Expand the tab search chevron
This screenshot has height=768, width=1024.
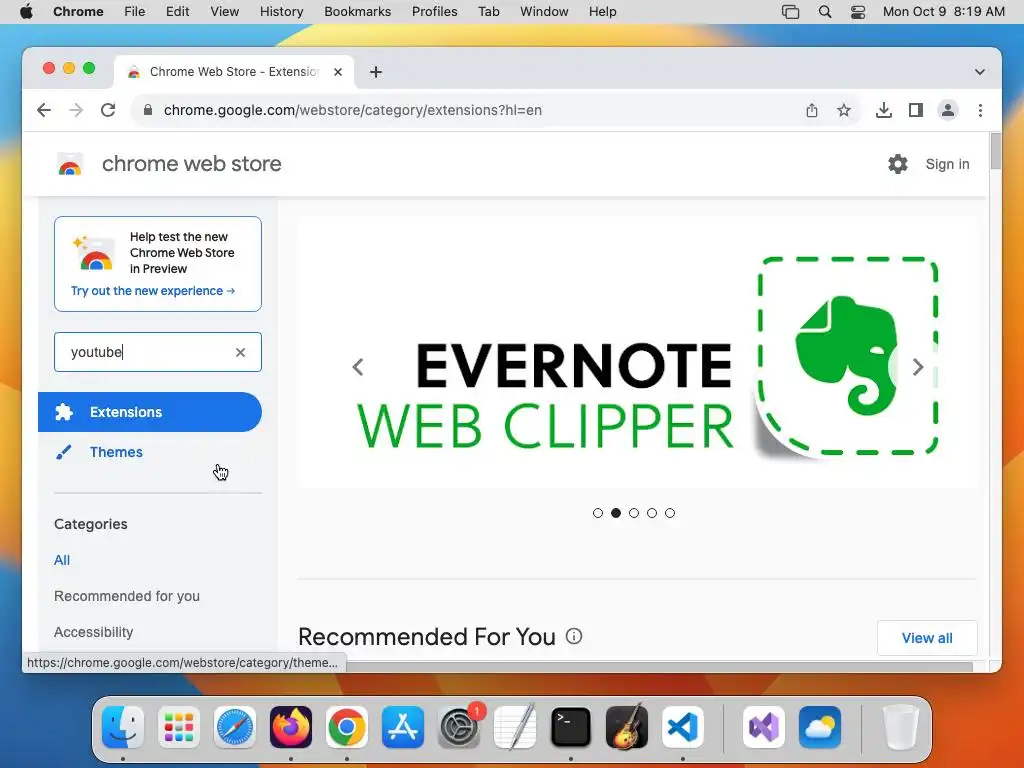coord(980,72)
